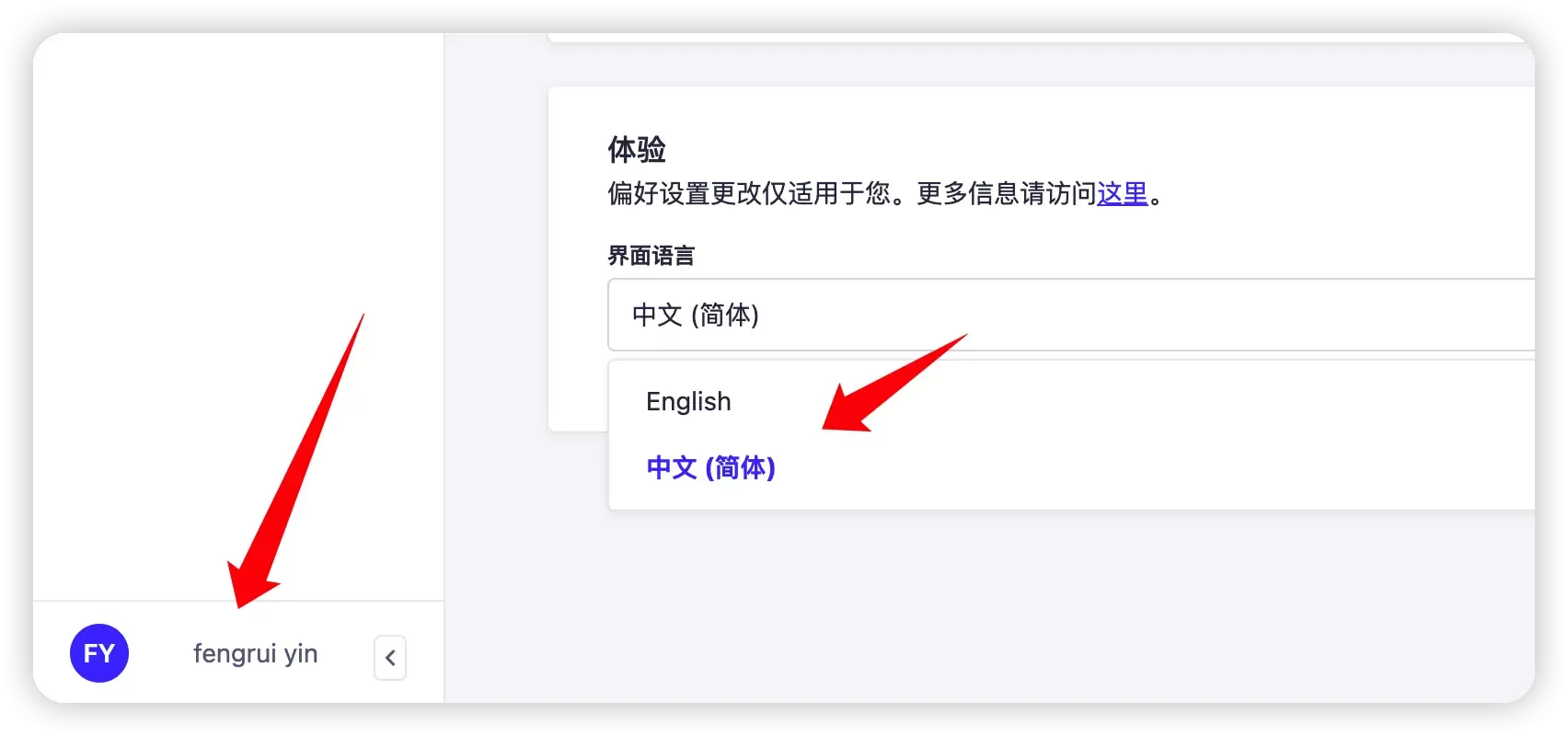This screenshot has height=736, width=1568.
Task: Click the gray background below the language list
Action: point(1012,607)
